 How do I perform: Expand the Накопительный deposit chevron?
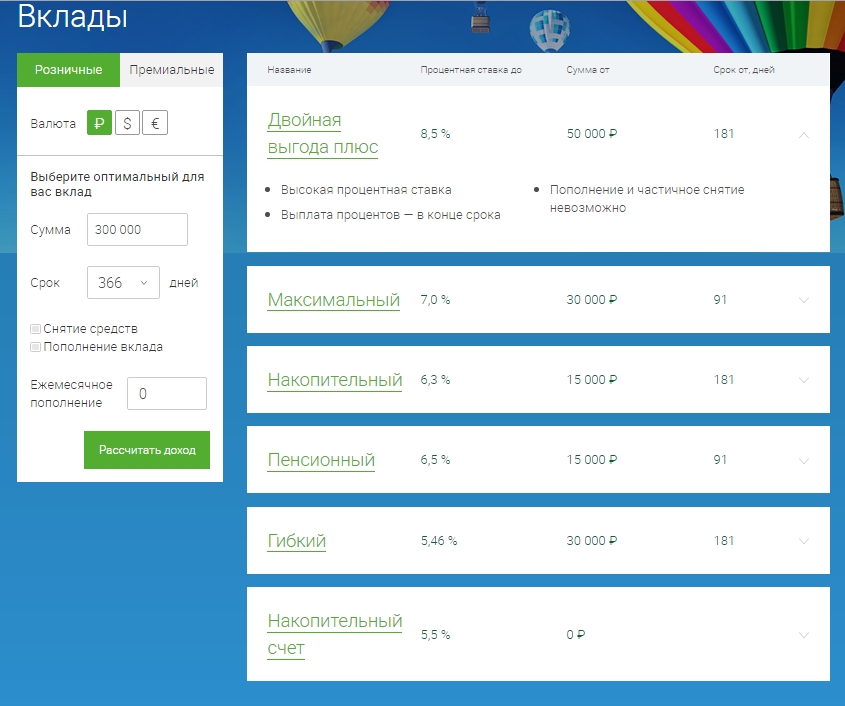pyautogui.click(x=804, y=380)
